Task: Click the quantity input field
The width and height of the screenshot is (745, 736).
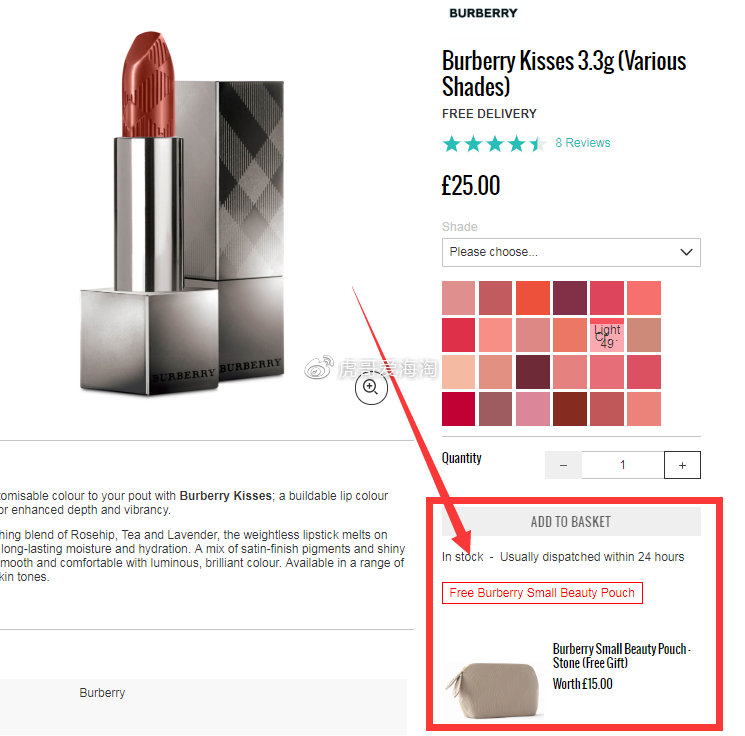Action: pos(622,465)
